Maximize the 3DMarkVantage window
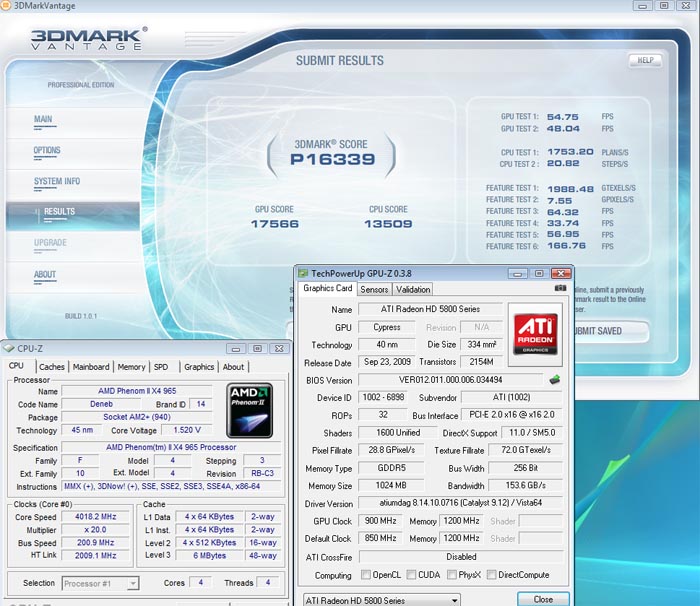Viewport: 700px width, 606px height. coord(664,5)
